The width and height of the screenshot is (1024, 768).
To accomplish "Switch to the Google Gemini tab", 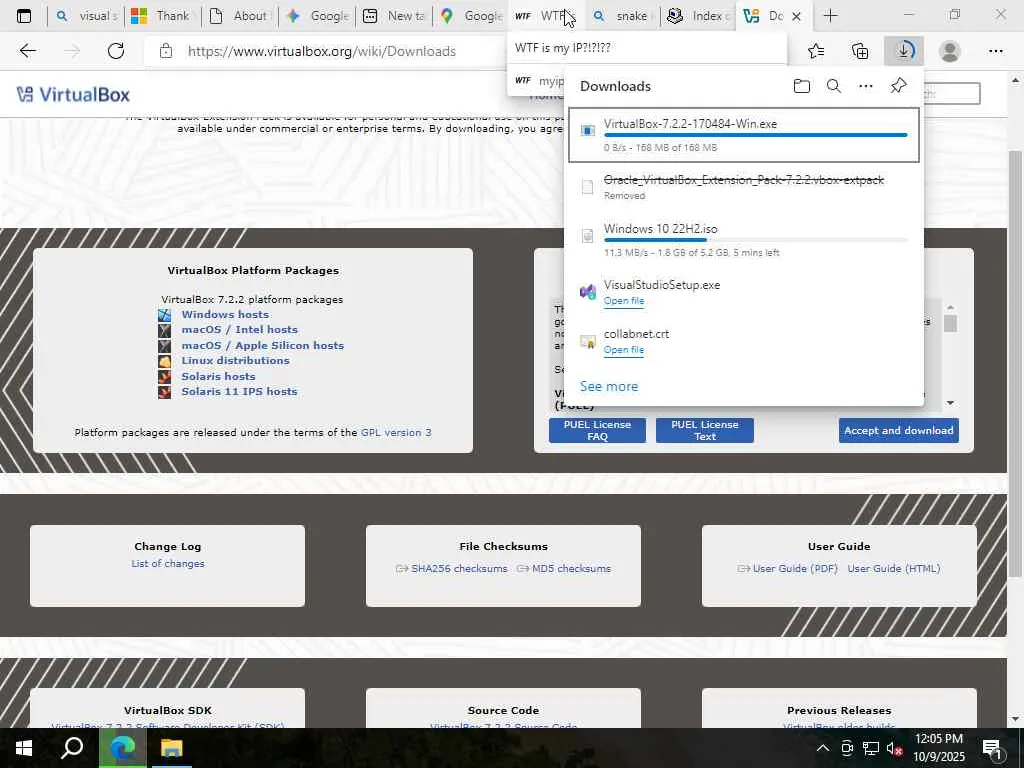I will 317,16.
